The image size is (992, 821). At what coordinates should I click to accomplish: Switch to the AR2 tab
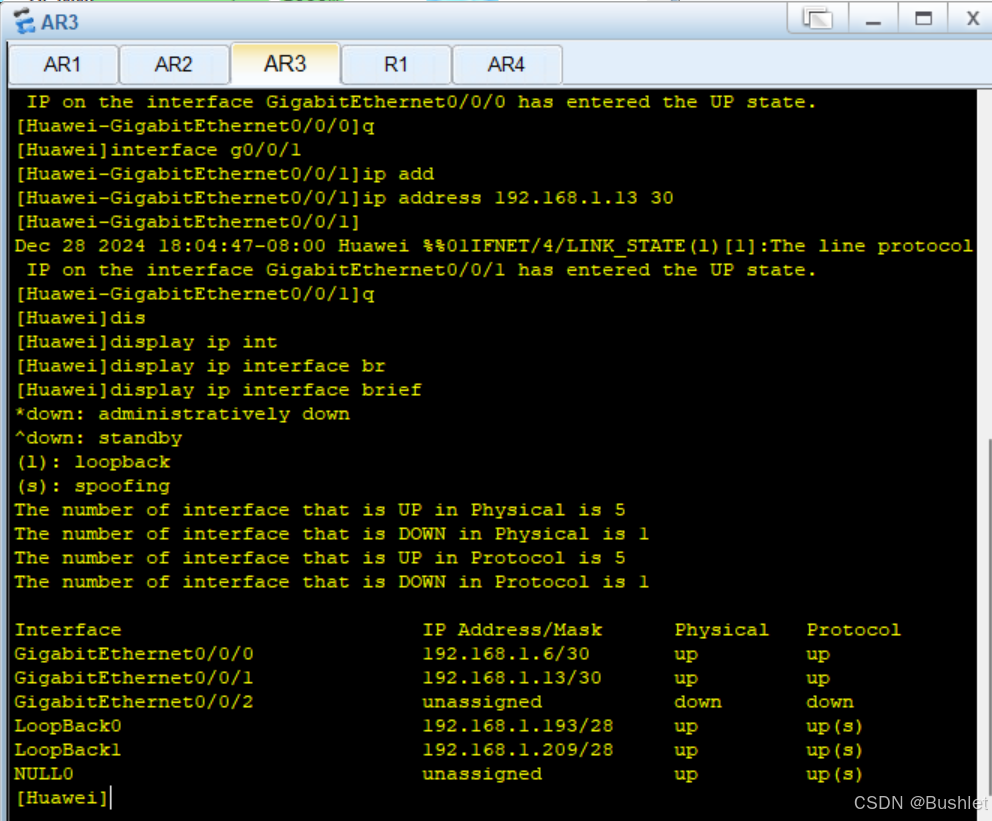pos(173,65)
